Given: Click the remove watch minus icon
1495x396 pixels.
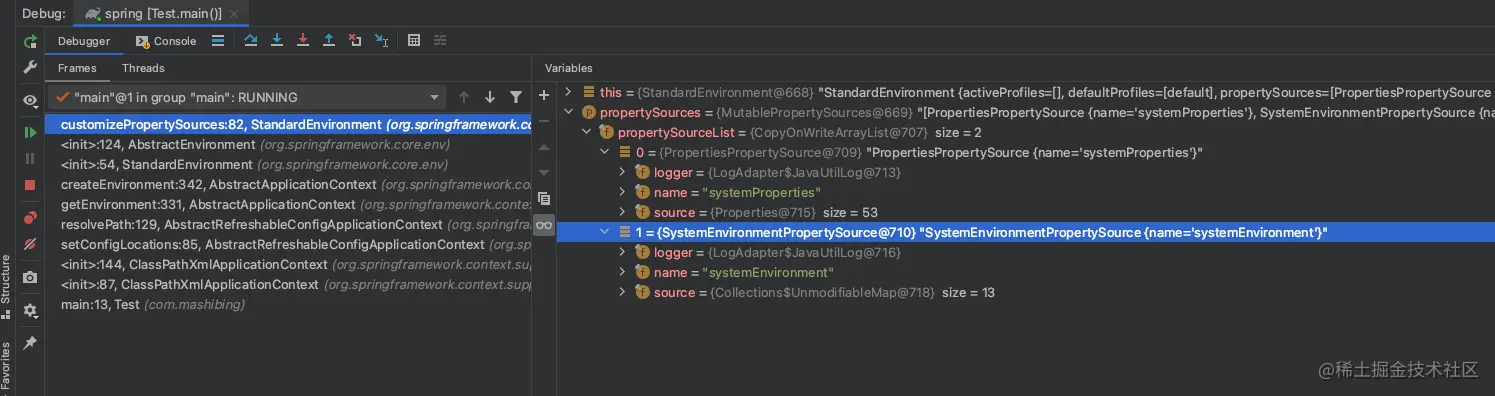Looking at the screenshot, I should point(544,120).
